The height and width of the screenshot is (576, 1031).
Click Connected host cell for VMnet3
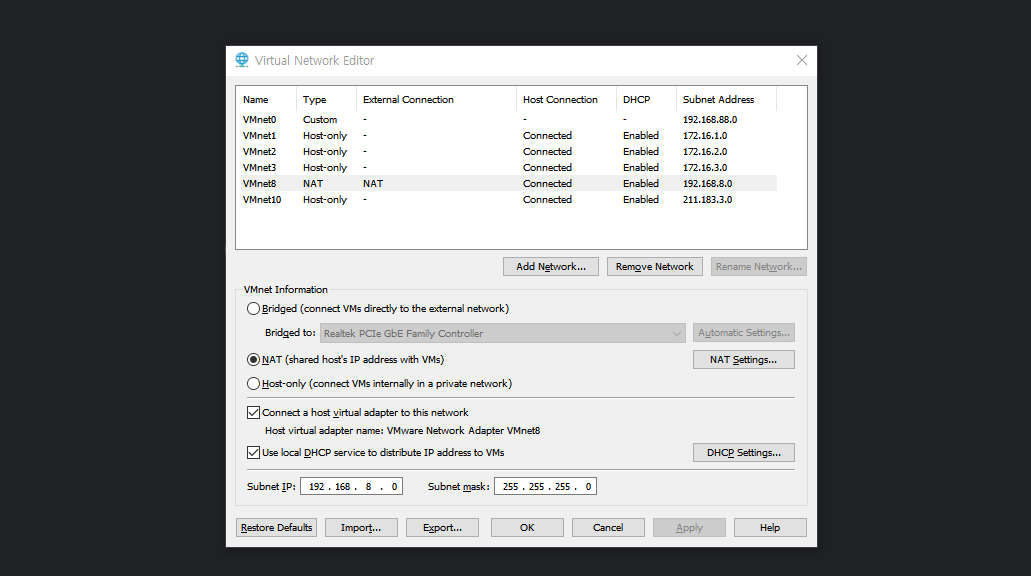click(548, 168)
